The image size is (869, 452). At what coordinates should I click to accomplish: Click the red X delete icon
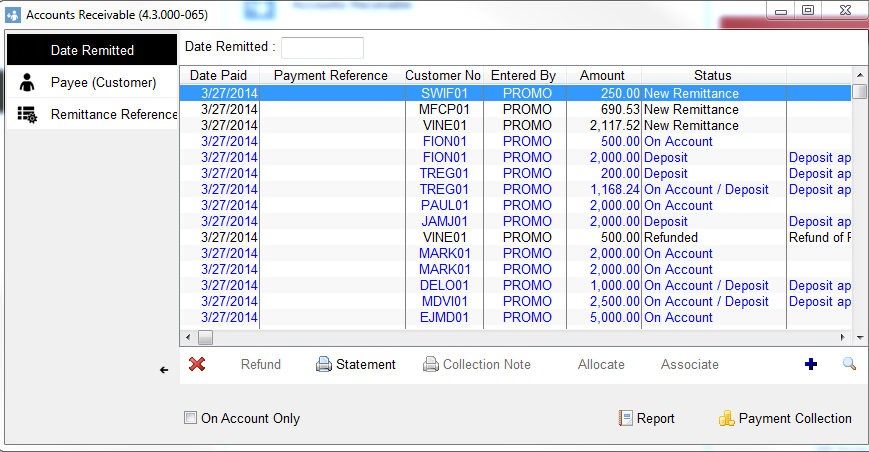pyautogui.click(x=197, y=364)
